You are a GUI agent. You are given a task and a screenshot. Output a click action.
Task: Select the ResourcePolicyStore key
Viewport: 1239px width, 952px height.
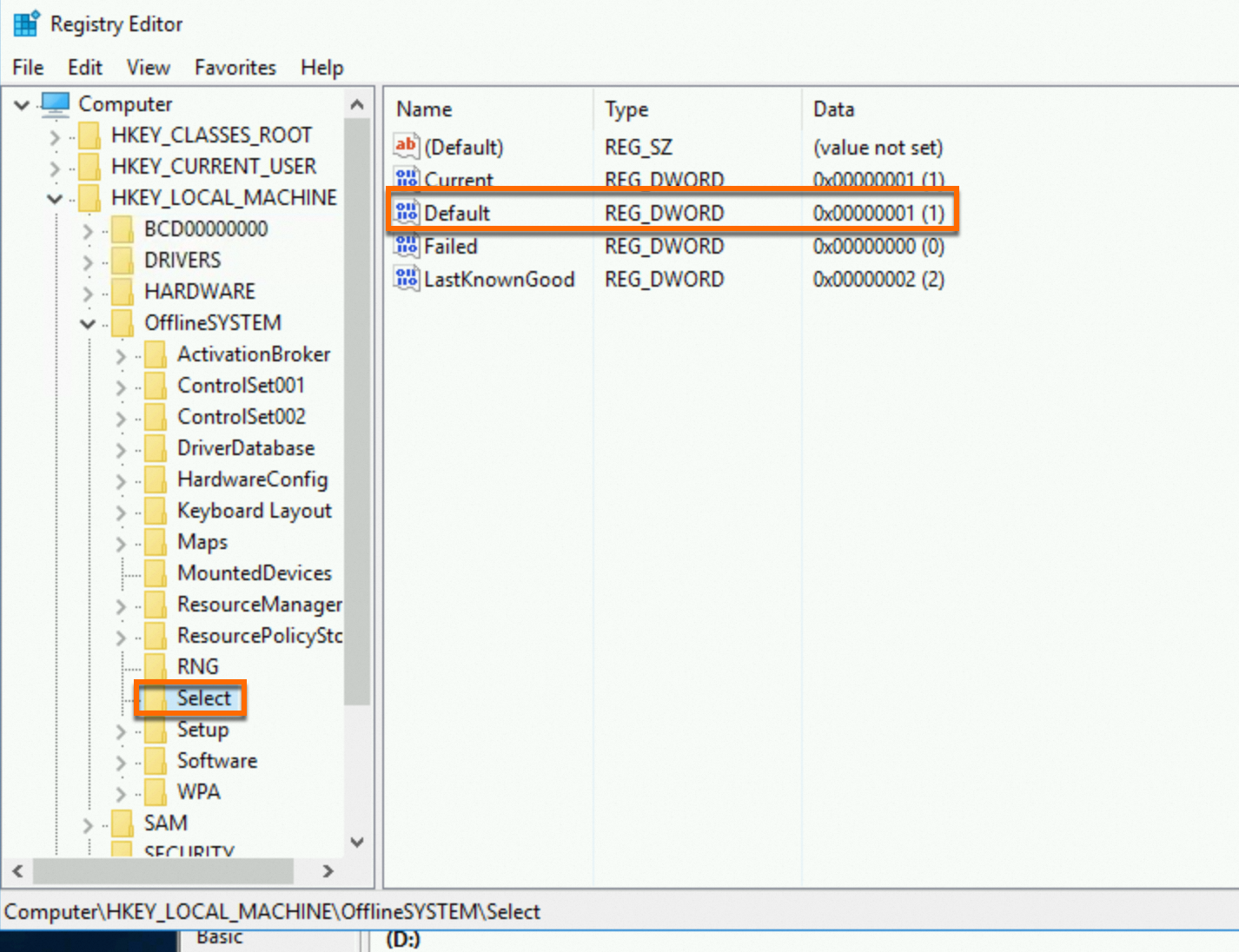(x=260, y=636)
